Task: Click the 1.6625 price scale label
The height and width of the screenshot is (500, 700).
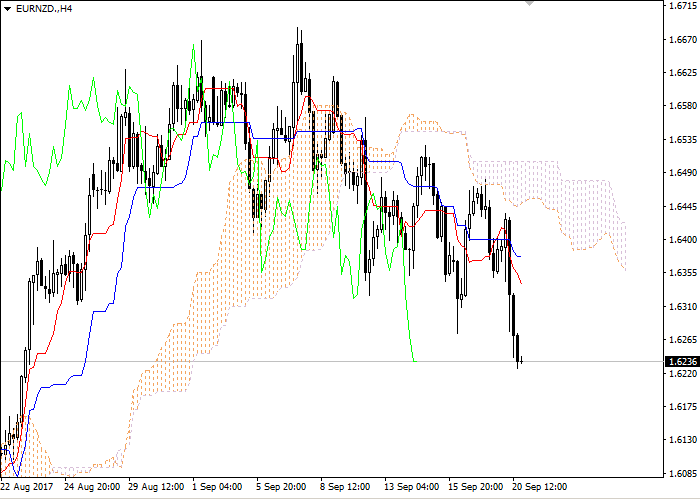Action: click(x=683, y=72)
